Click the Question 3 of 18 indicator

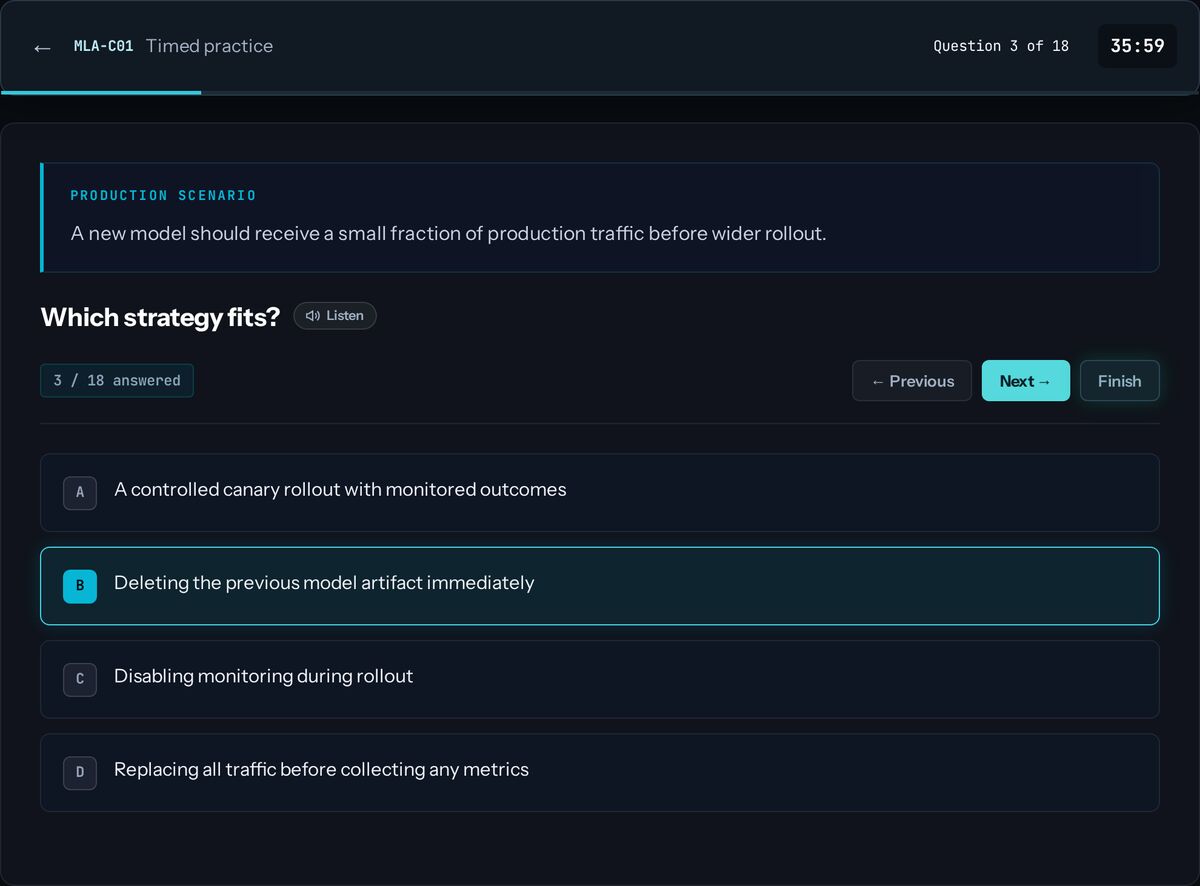(1001, 46)
